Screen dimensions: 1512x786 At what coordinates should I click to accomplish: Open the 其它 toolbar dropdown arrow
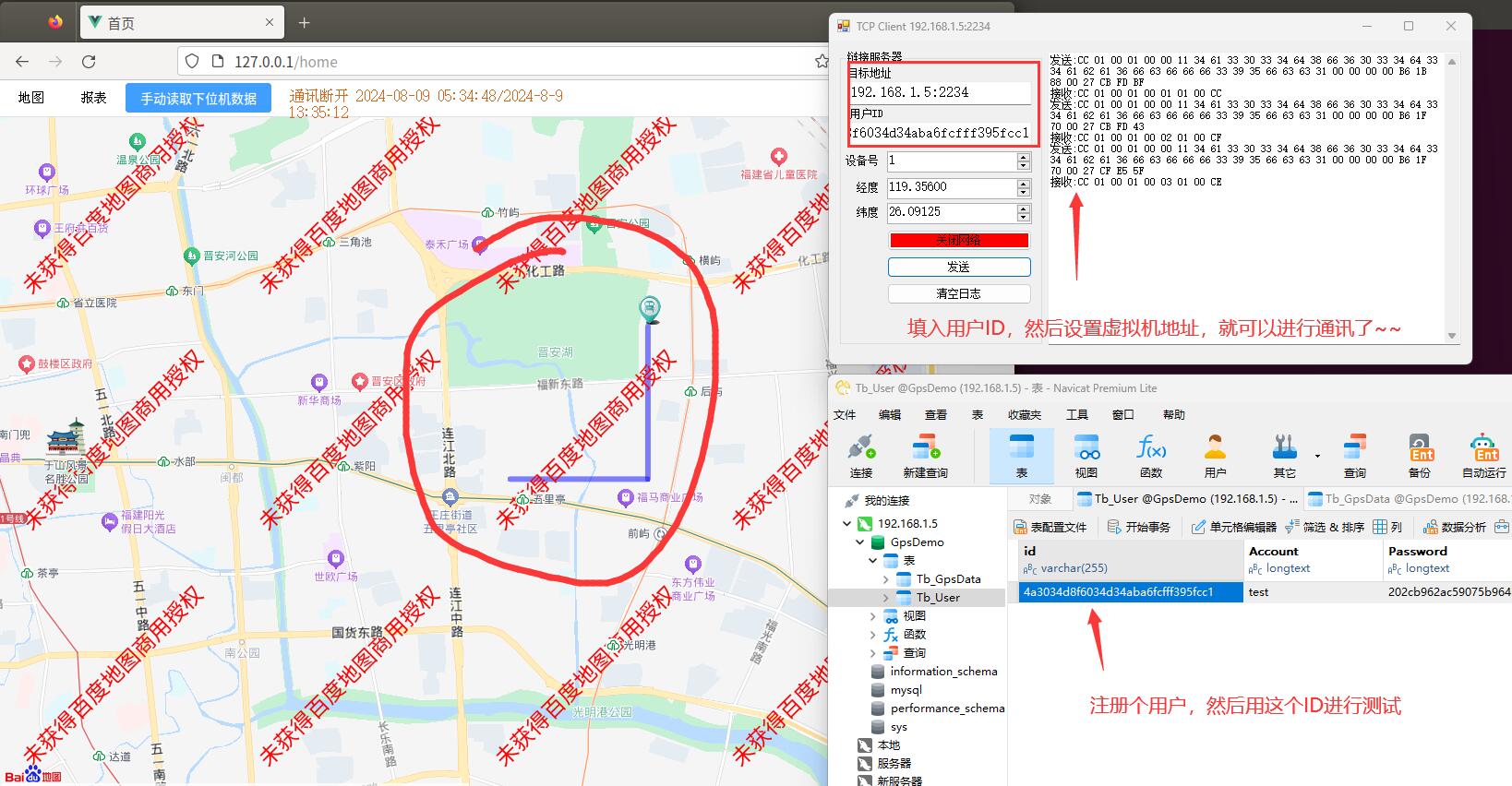[x=1317, y=456]
